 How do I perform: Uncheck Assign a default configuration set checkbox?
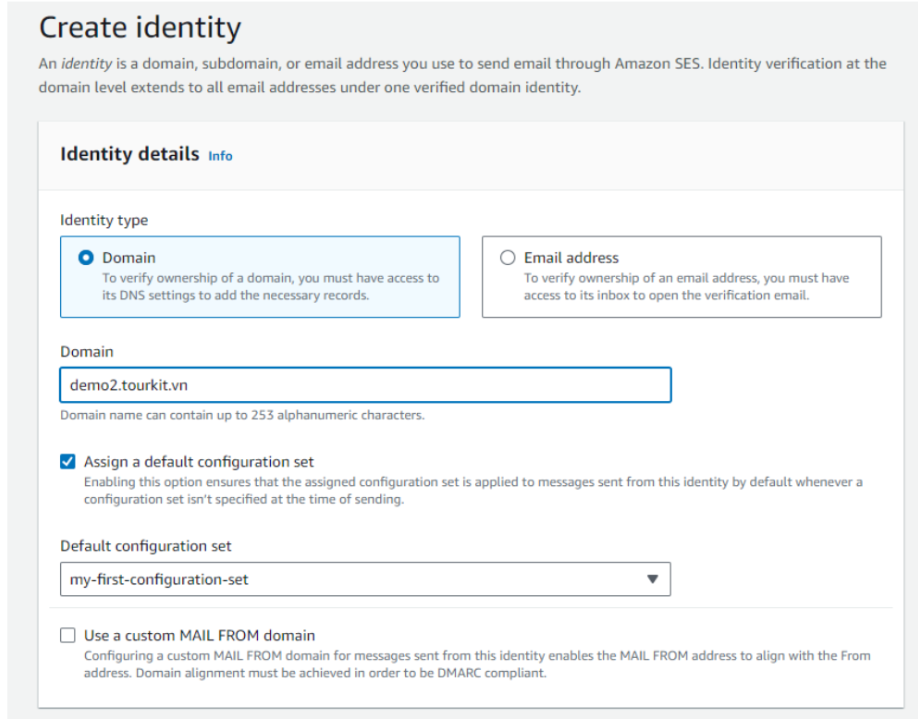(x=68, y=462)
